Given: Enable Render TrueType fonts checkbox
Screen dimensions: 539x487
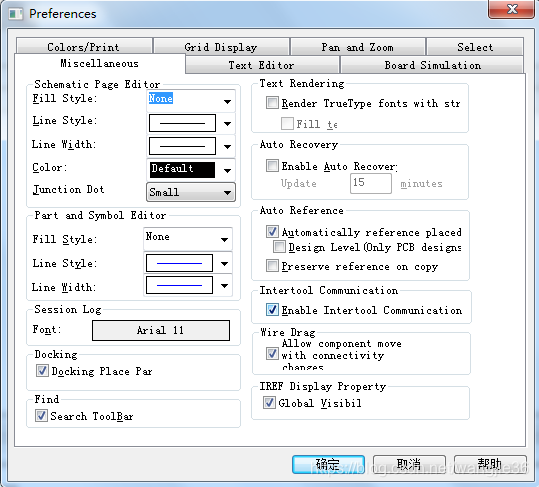Looking at the screenshot, I should (272, 102).
